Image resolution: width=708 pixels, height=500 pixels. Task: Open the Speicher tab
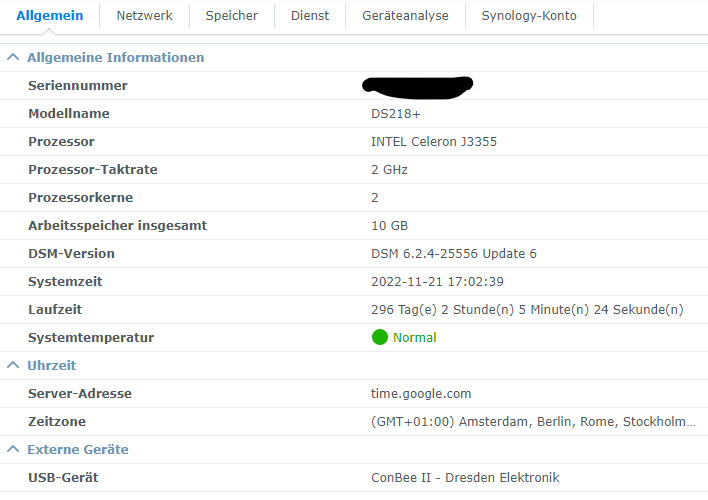pyautogui.click(x=232, y=16)
